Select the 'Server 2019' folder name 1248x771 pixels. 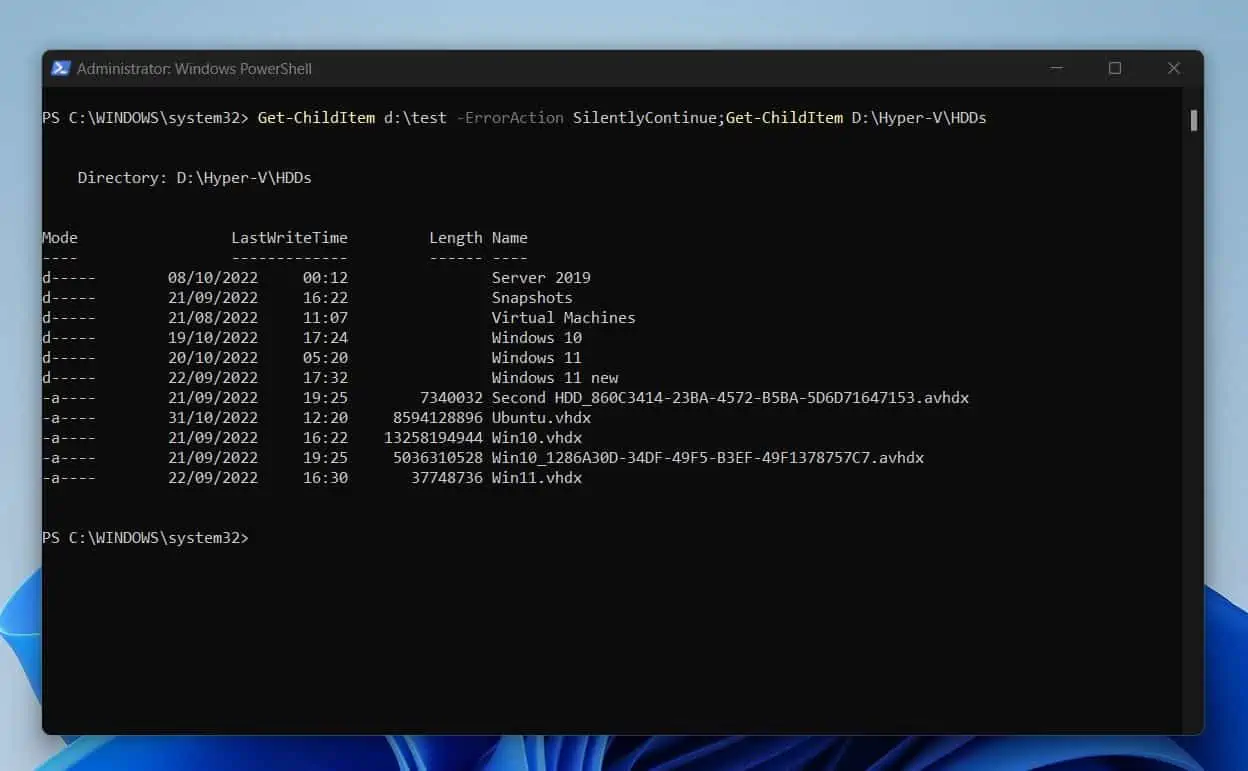(x=541, y=278)
